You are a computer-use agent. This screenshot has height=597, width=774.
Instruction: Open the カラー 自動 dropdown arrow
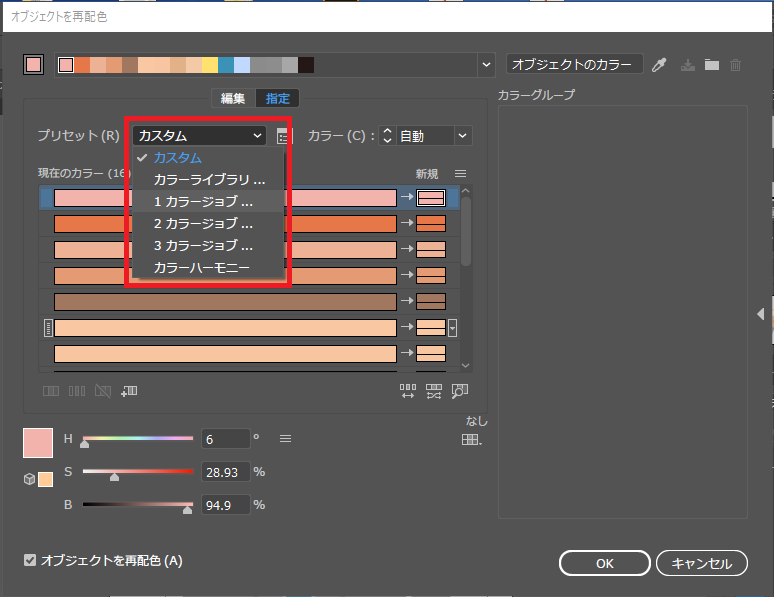click(x=463, y=136)
